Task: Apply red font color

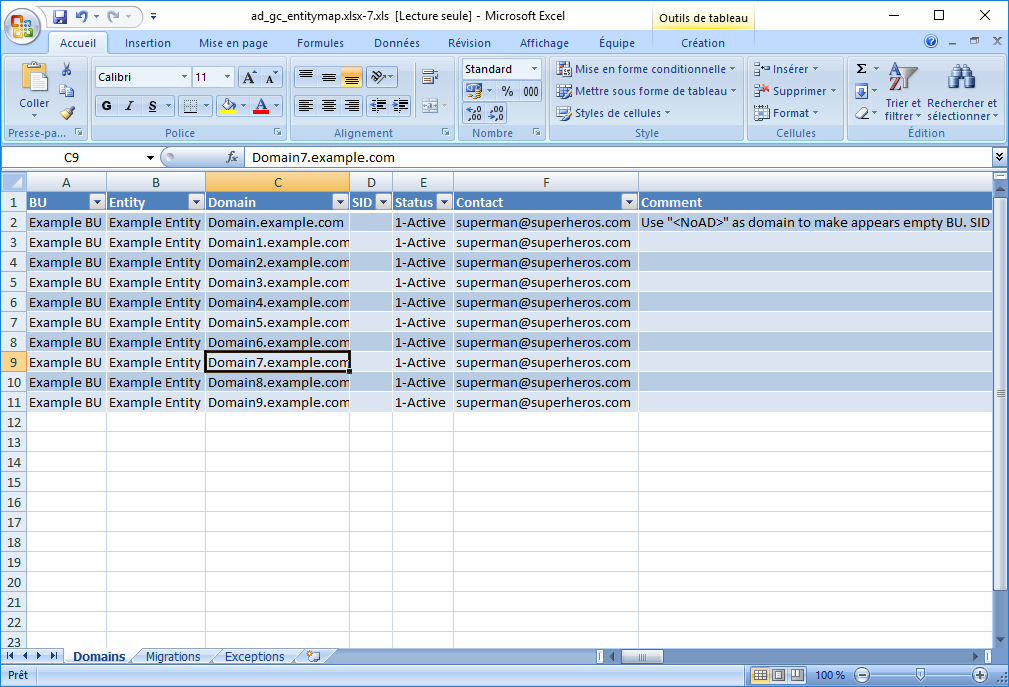Action: (x=261, y=105)
